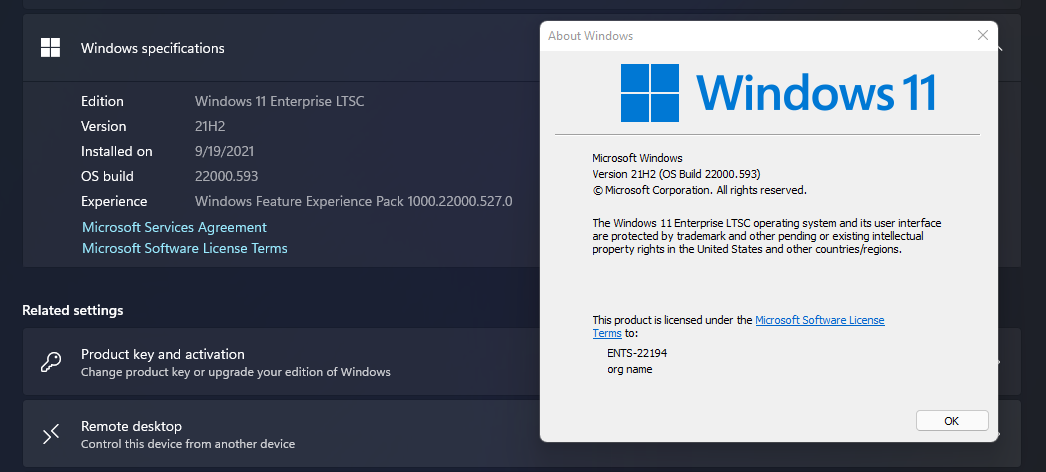1046x472 pixels.
Task: Click the org name text in dialog
Action: [630, 369]
